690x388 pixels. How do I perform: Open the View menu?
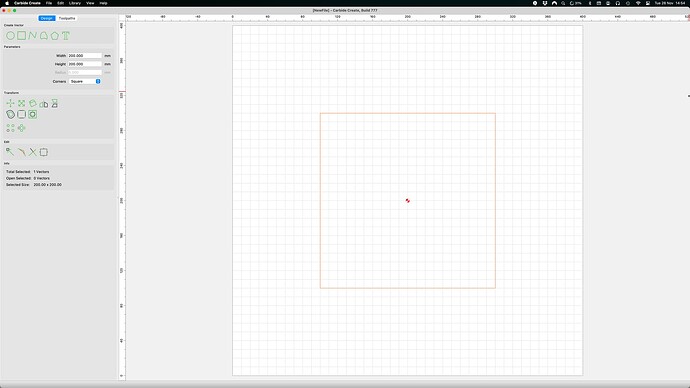coord(90,3)
